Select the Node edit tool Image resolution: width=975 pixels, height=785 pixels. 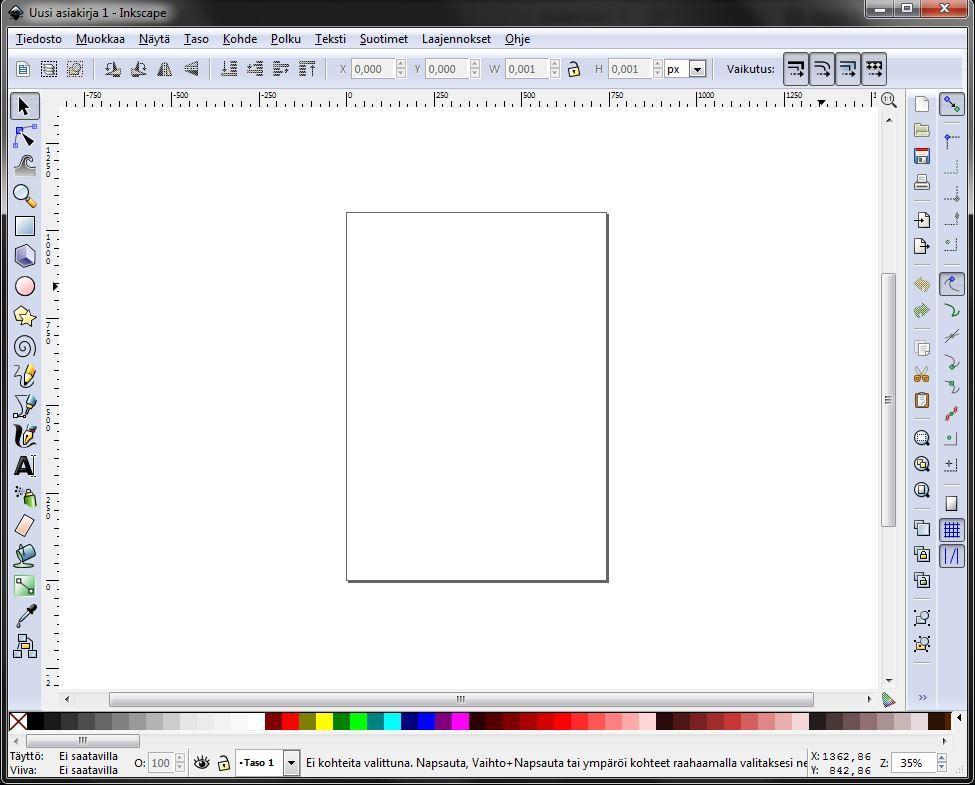[25, 136]
